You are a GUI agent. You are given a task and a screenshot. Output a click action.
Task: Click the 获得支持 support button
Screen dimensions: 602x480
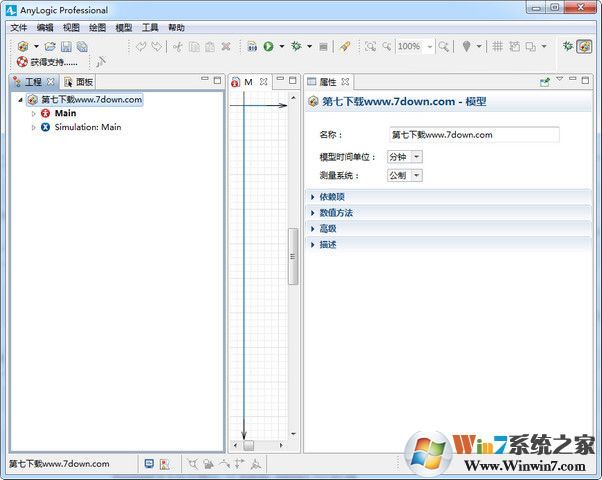[47, 62]
